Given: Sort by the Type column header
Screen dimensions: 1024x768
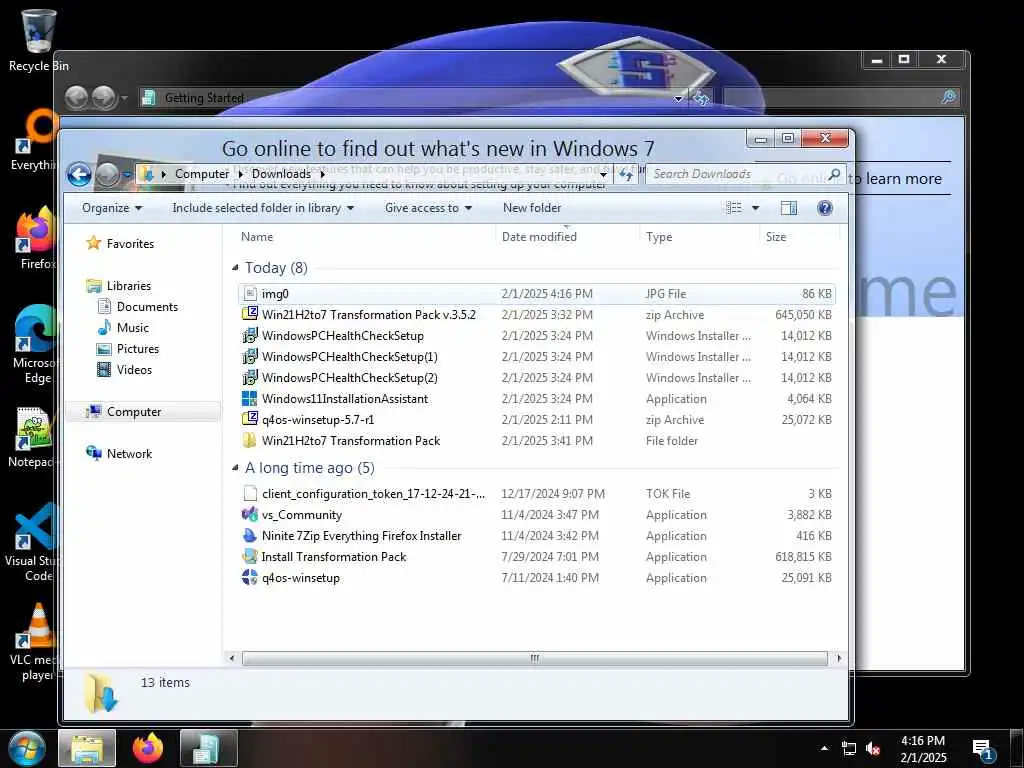Looking at the screenshot, I should pyautogui.click(x=659, y=236).
